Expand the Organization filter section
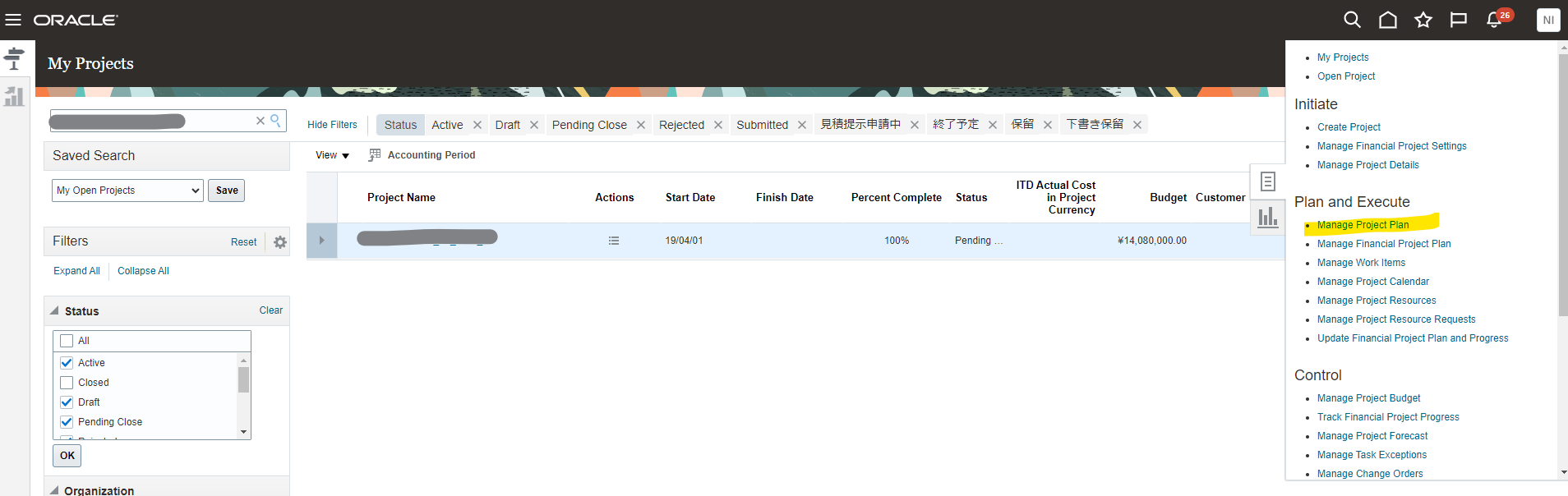The height and width of the screenshot is (496, 1568). pyautogui.click(x=54, y=490)
